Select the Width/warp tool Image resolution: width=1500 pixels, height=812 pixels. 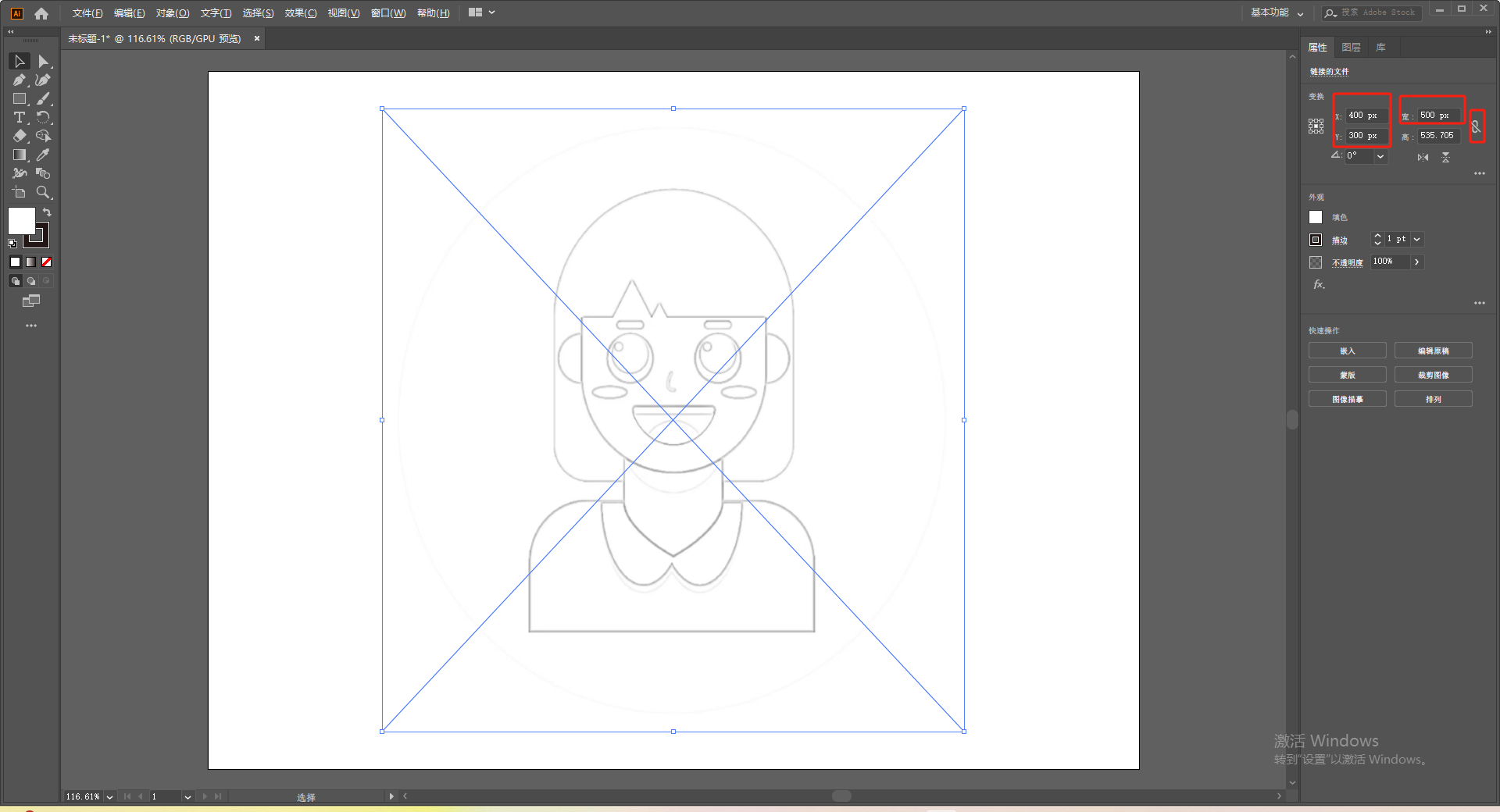pos(20,173)
